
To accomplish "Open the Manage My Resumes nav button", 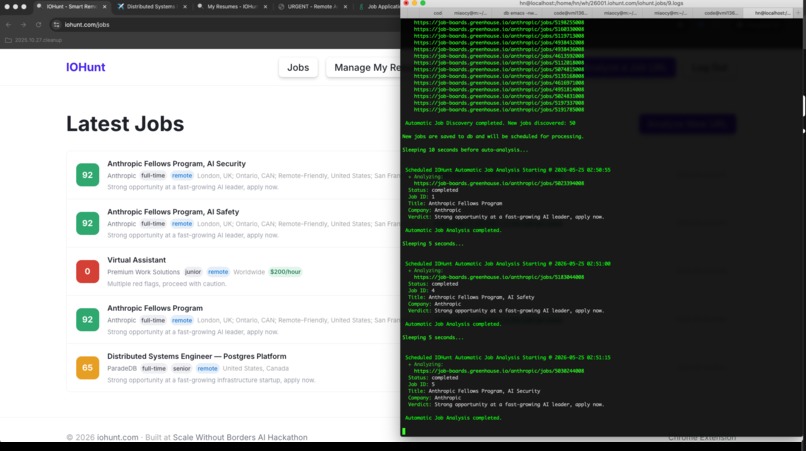I will 363,67.
